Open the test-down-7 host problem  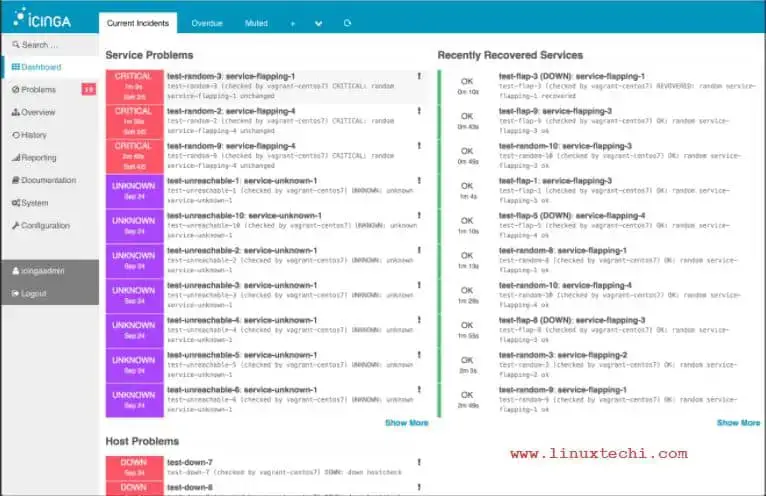point(190,462)
